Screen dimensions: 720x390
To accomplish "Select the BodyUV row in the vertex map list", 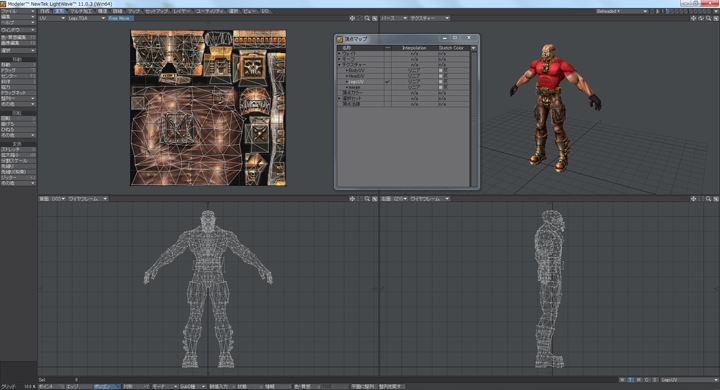I will pyautogui.click(x=403, y=70).
